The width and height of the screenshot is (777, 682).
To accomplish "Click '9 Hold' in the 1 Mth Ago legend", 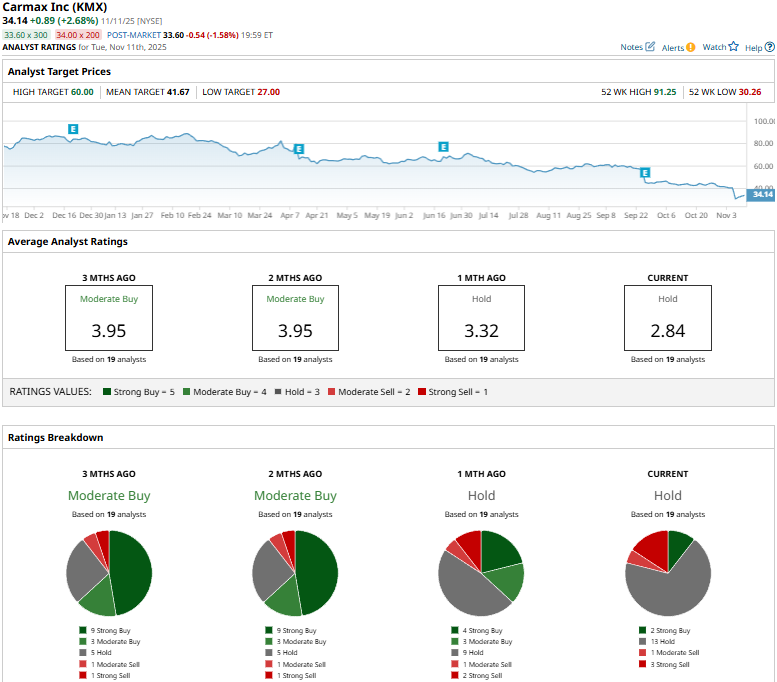I will coord(473,653).
